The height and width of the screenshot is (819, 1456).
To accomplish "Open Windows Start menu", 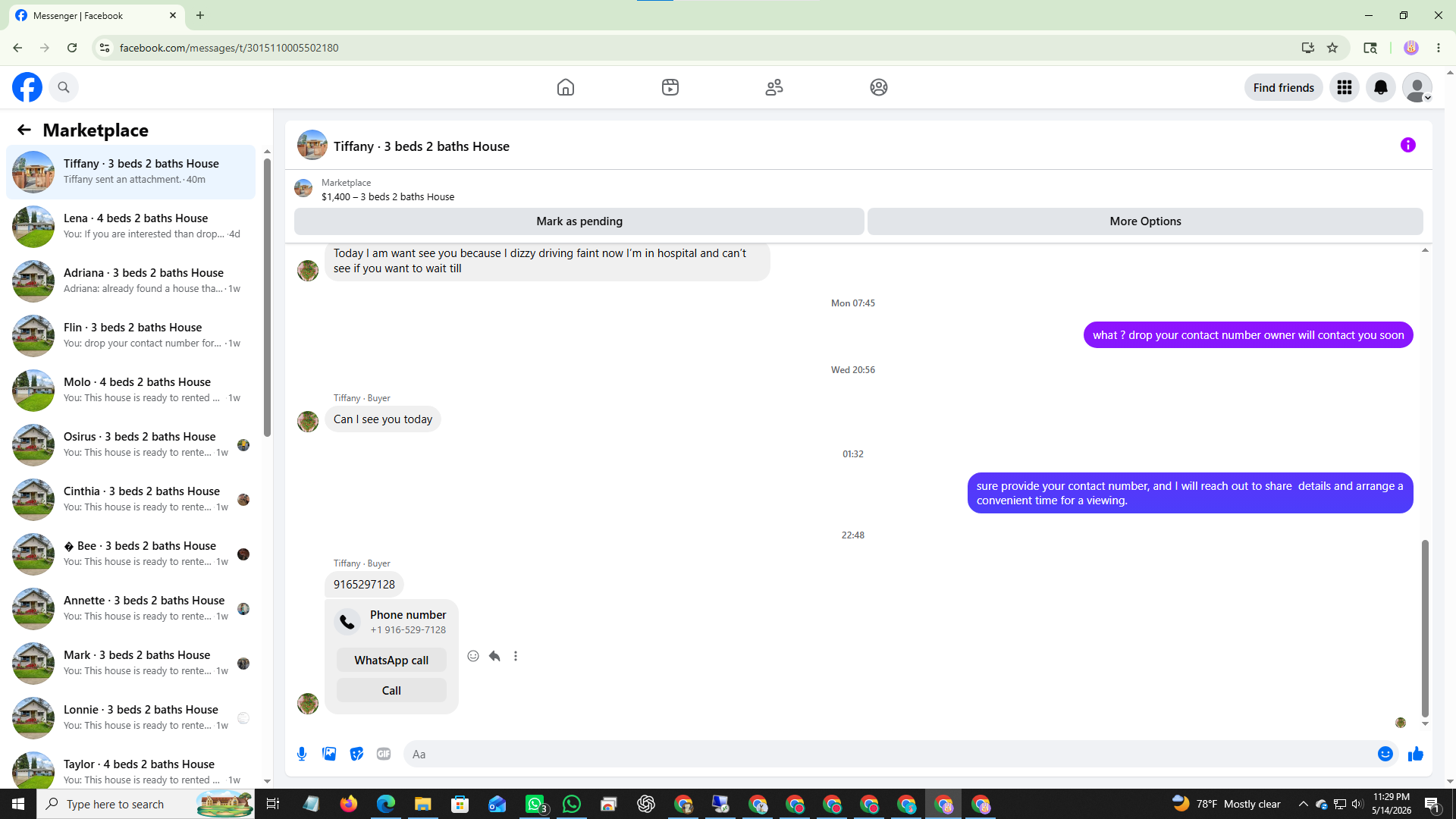I will [x=18, y=804].
